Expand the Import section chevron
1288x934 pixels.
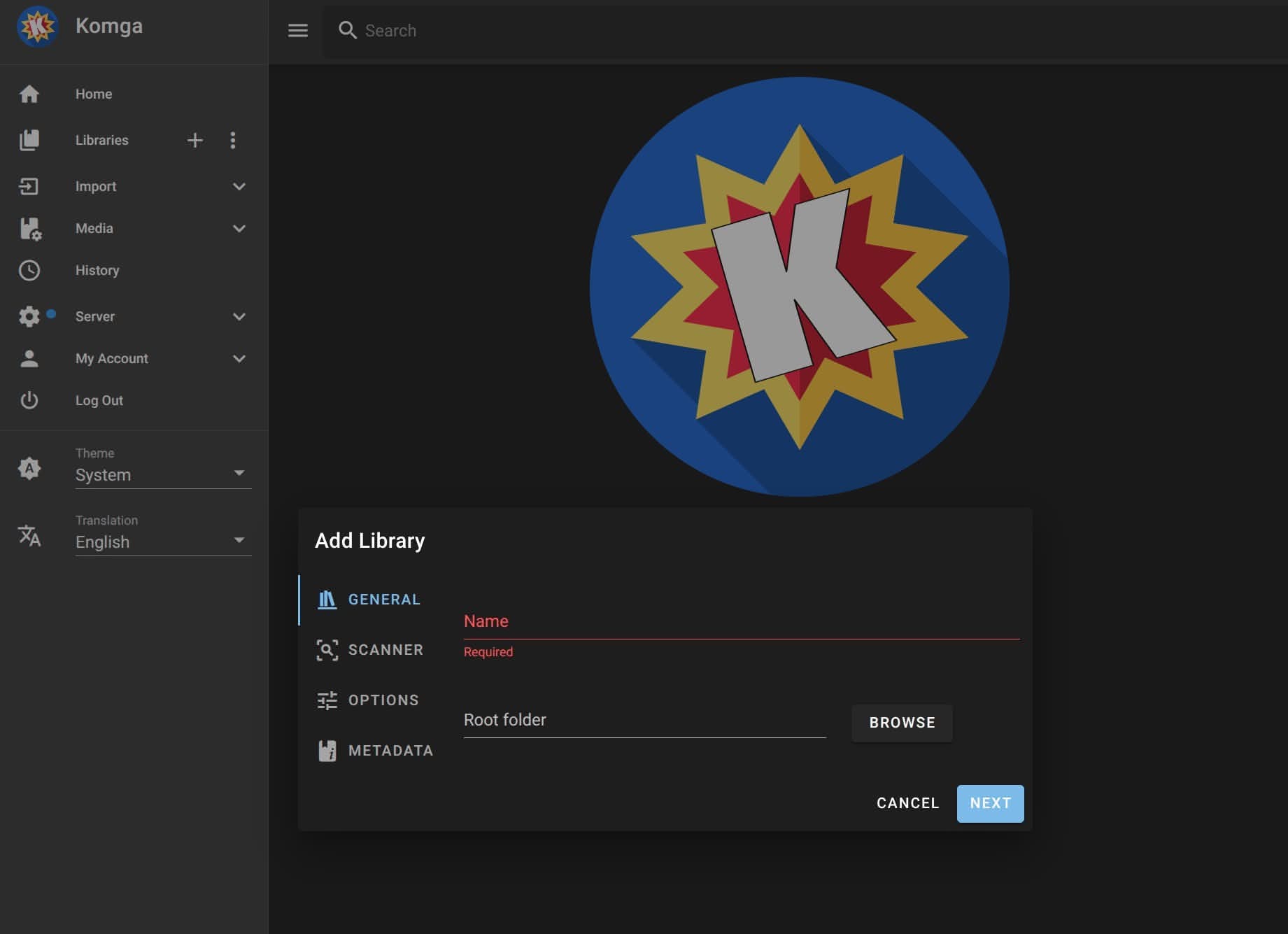[239, 187]
